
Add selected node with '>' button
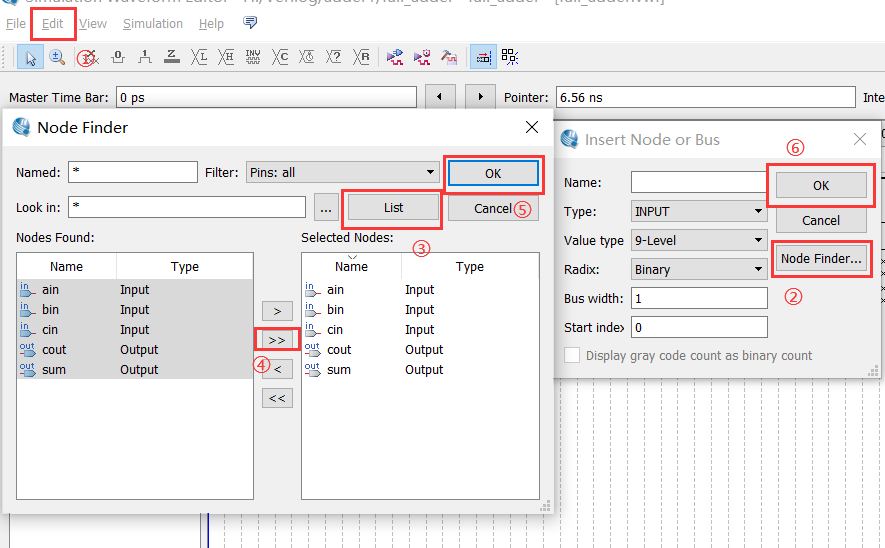pyautogui.click(x=277, y=311)
